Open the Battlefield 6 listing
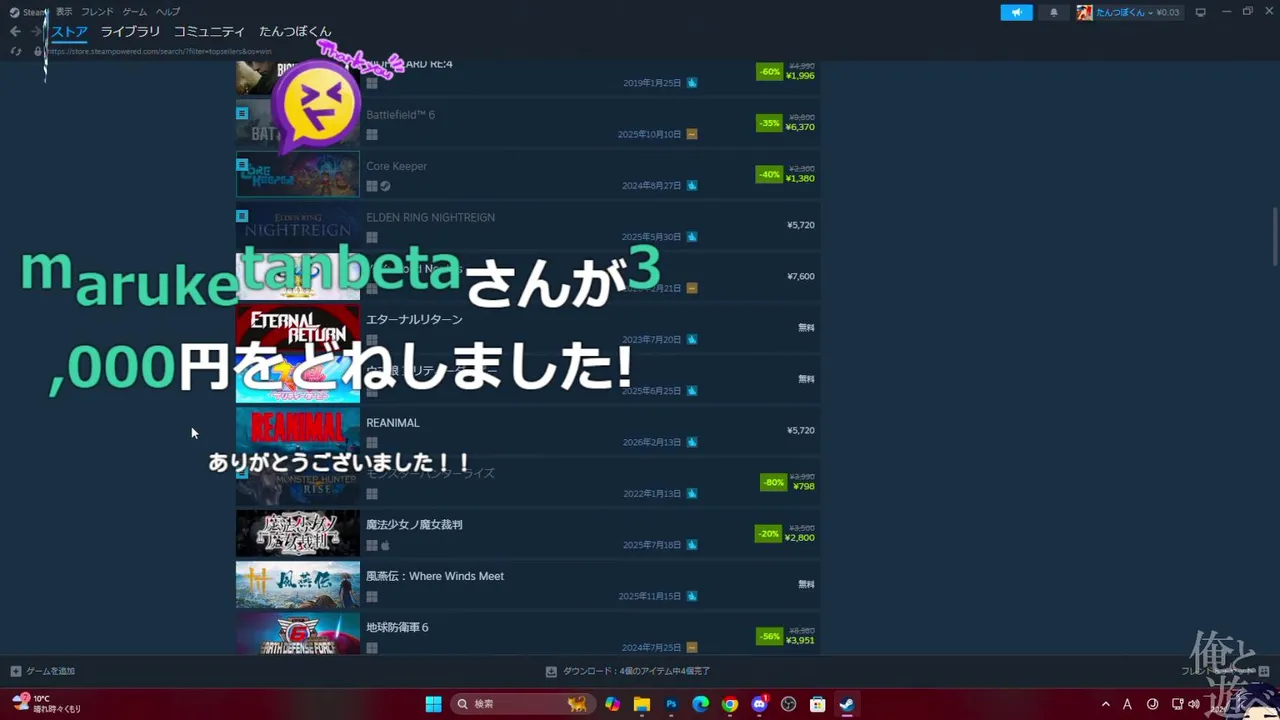Screen dimensions: 1280x720 (x=528, y=124)
